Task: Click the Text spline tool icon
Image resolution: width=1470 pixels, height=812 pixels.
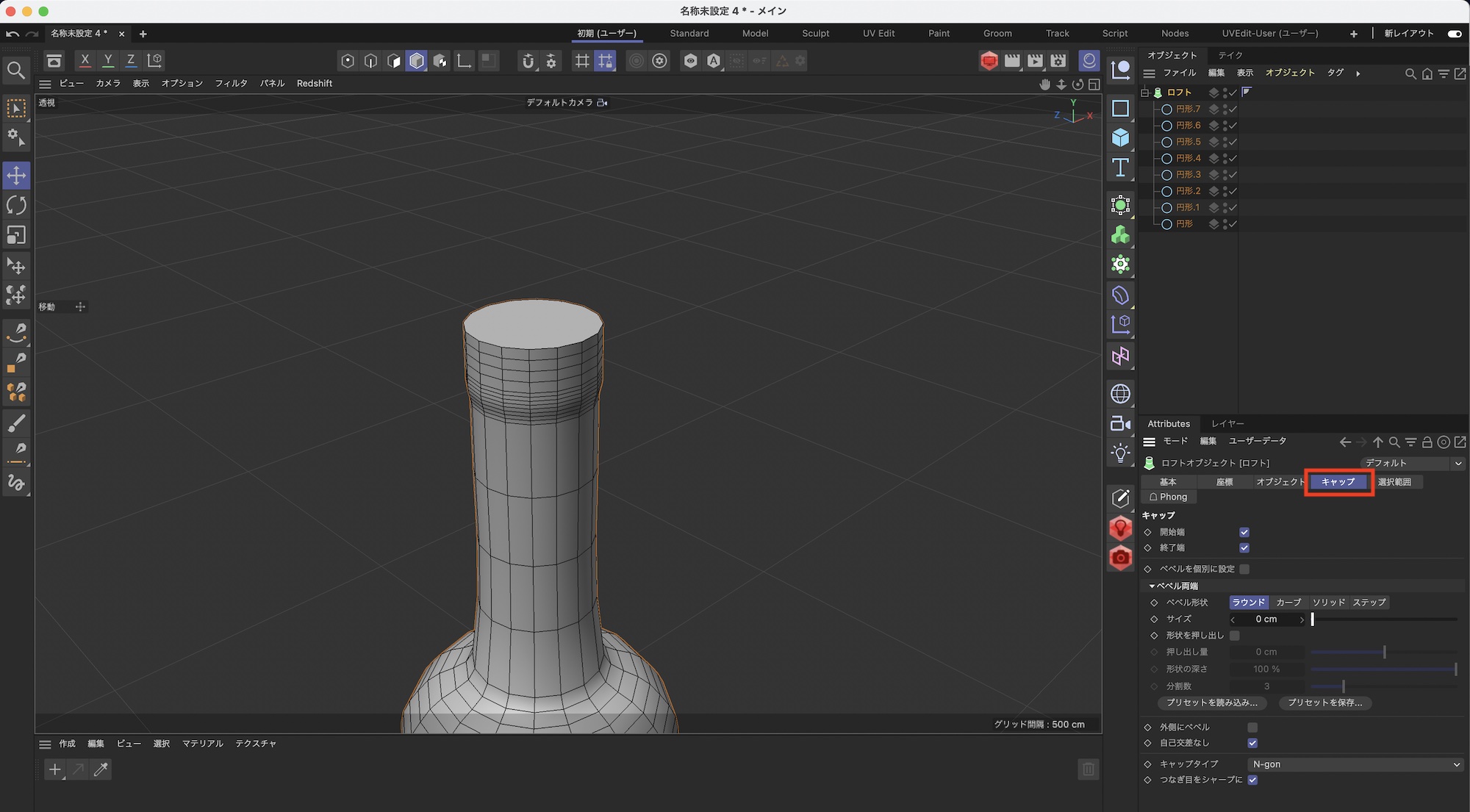Action: coord(1120,168)
